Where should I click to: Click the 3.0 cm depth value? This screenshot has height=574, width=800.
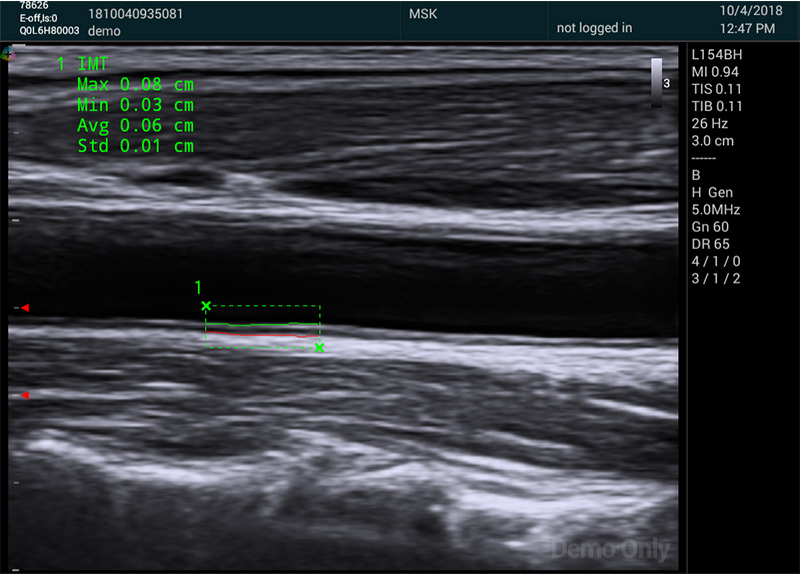pyautogui.click(x=712, y=141)
